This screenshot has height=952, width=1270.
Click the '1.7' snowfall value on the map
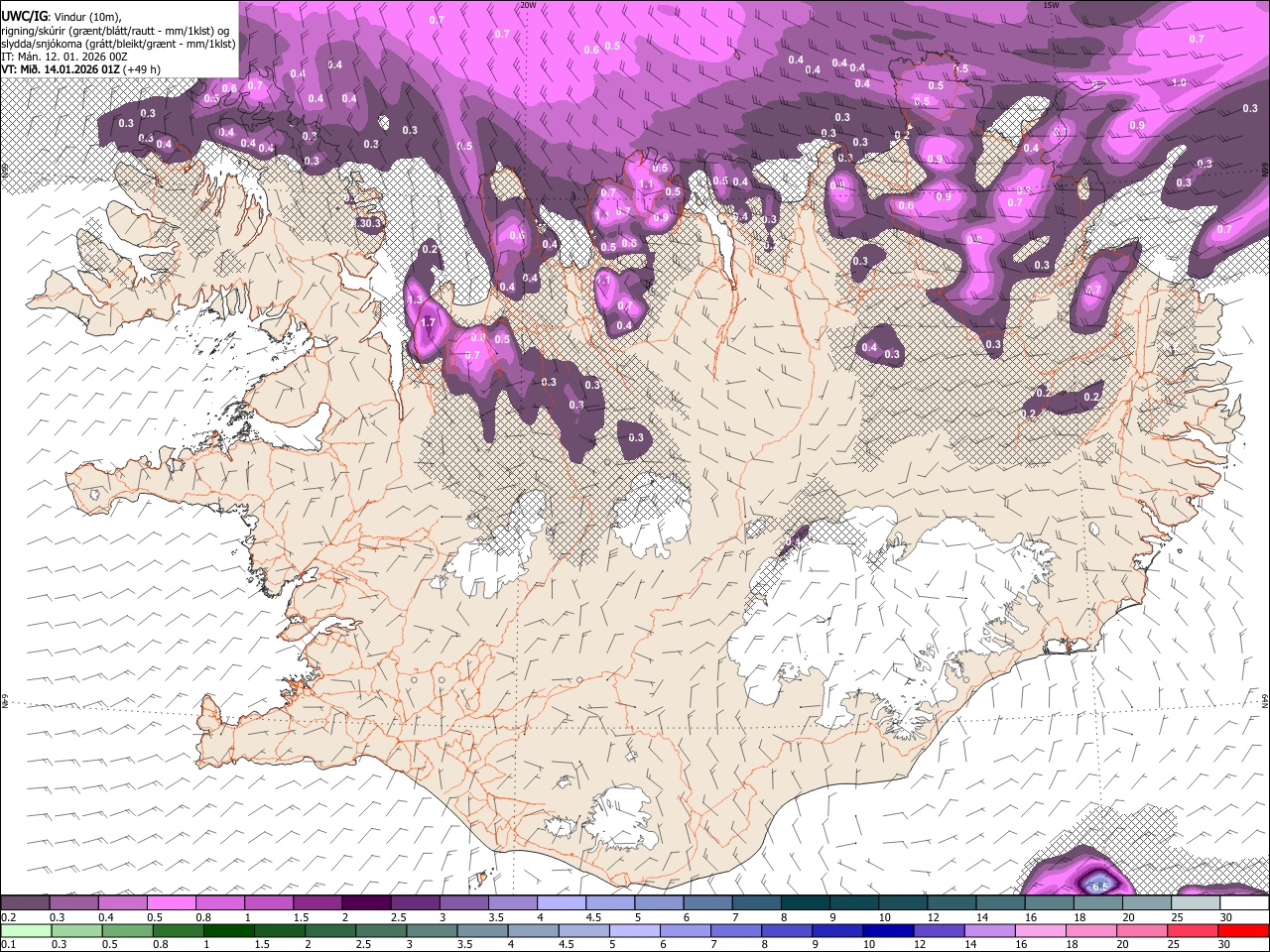click(429, 323)
